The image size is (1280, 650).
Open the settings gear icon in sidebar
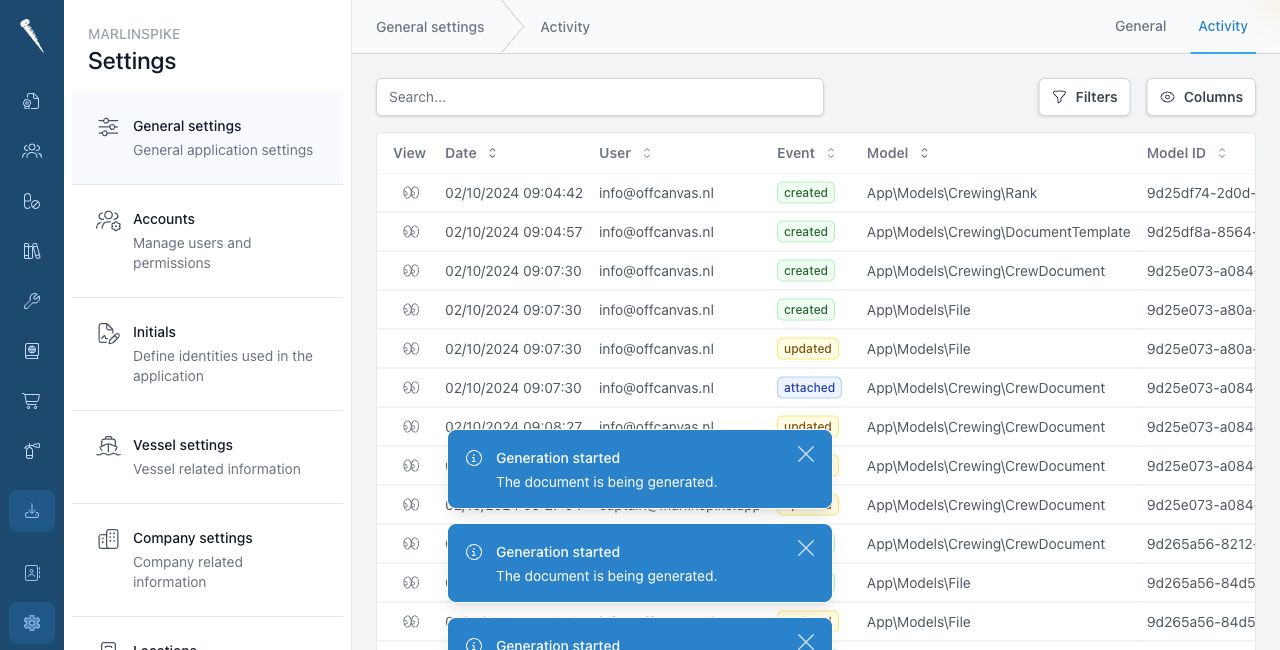click(32, 623)
